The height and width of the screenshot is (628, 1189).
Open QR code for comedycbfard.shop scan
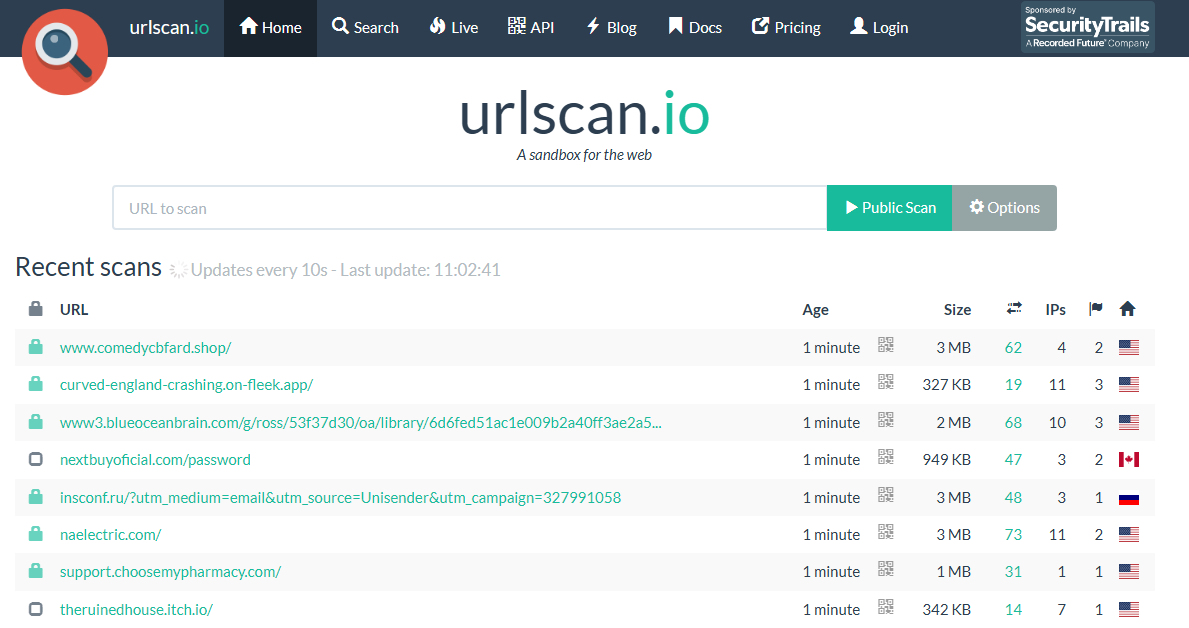pyautogui.click(x=885, y=346)
